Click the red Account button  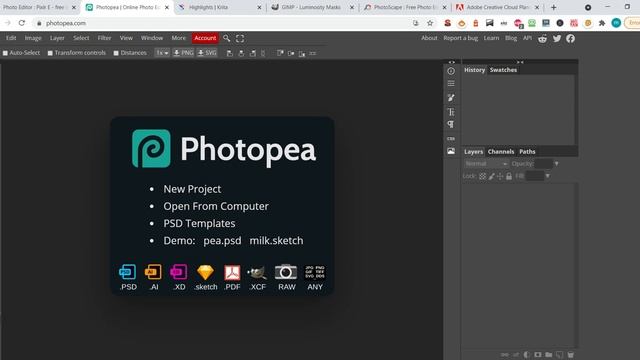pyautogui.click(x=205, y=38)
